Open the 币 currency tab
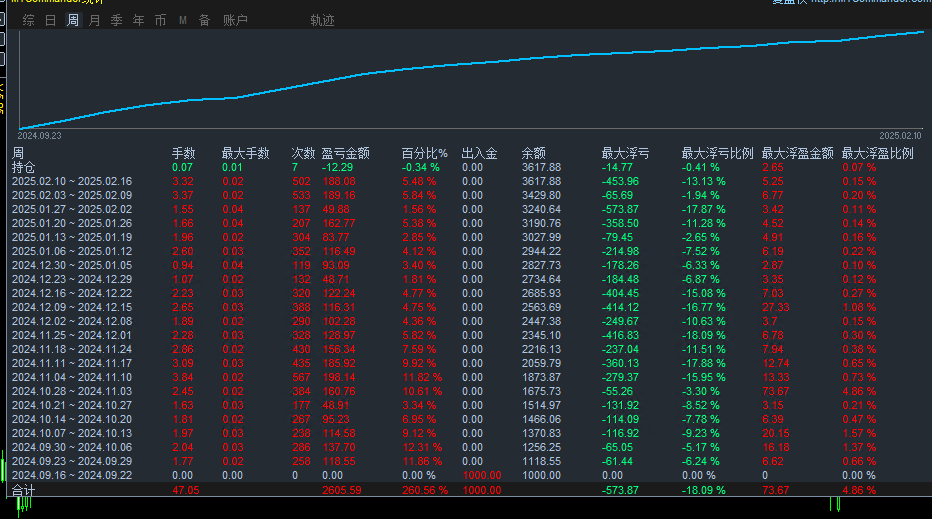 point(160,20)
